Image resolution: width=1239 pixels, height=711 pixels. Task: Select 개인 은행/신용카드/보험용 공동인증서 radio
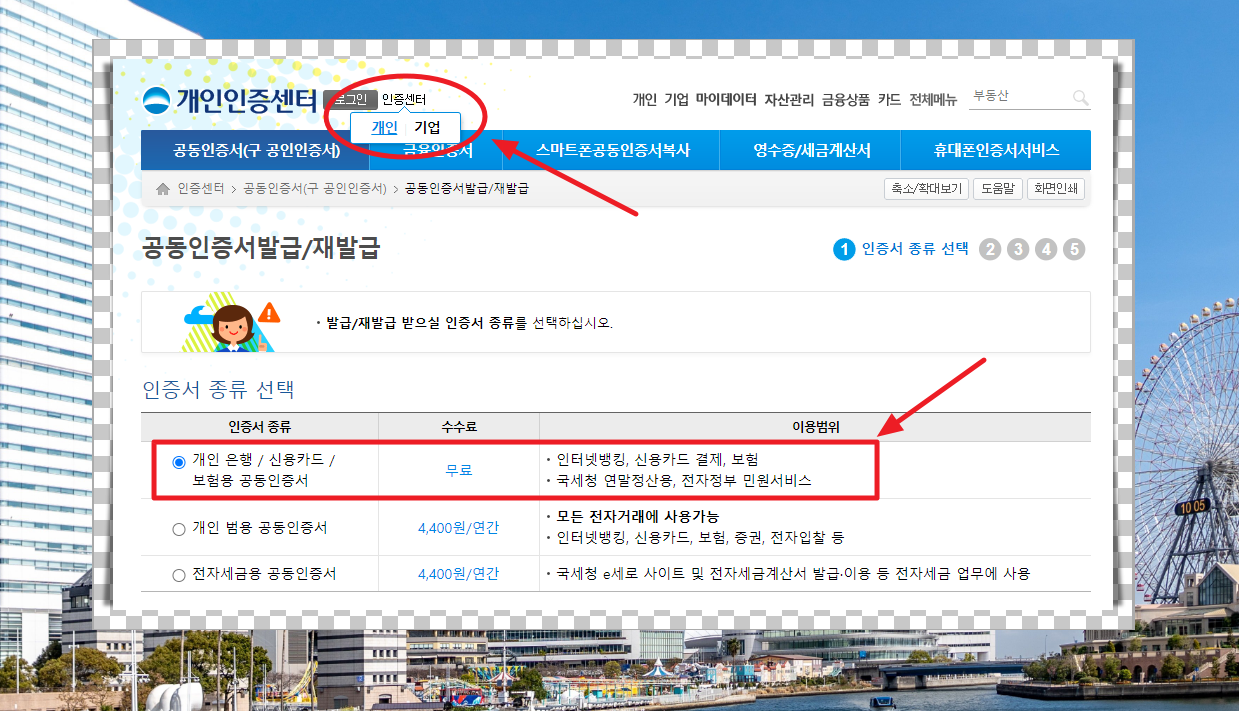(x=179, y=462)
